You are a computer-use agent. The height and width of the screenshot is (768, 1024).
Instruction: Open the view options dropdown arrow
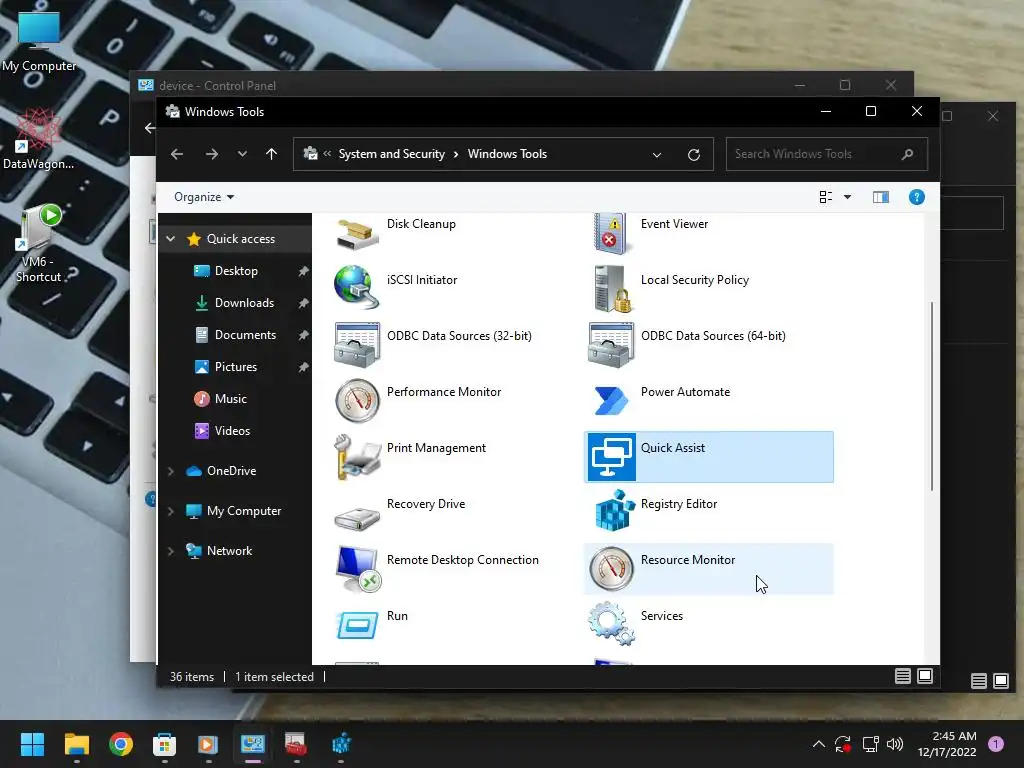point(847,197)
